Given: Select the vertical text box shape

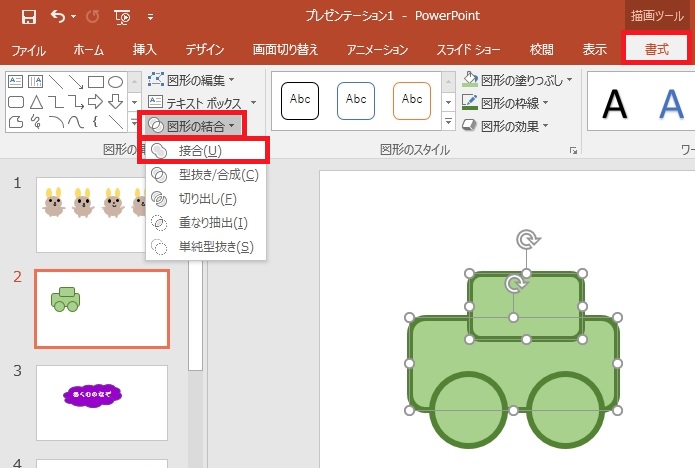Looking at the screenshot, I should point(35,82).
